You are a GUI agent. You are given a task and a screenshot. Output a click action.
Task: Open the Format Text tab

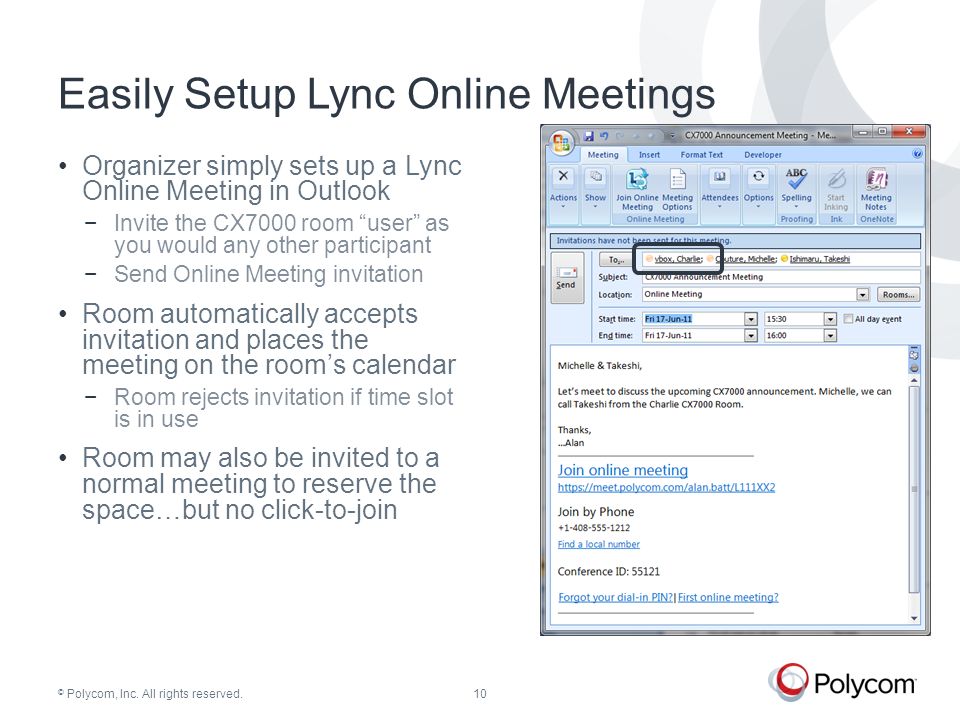(702, 155)
